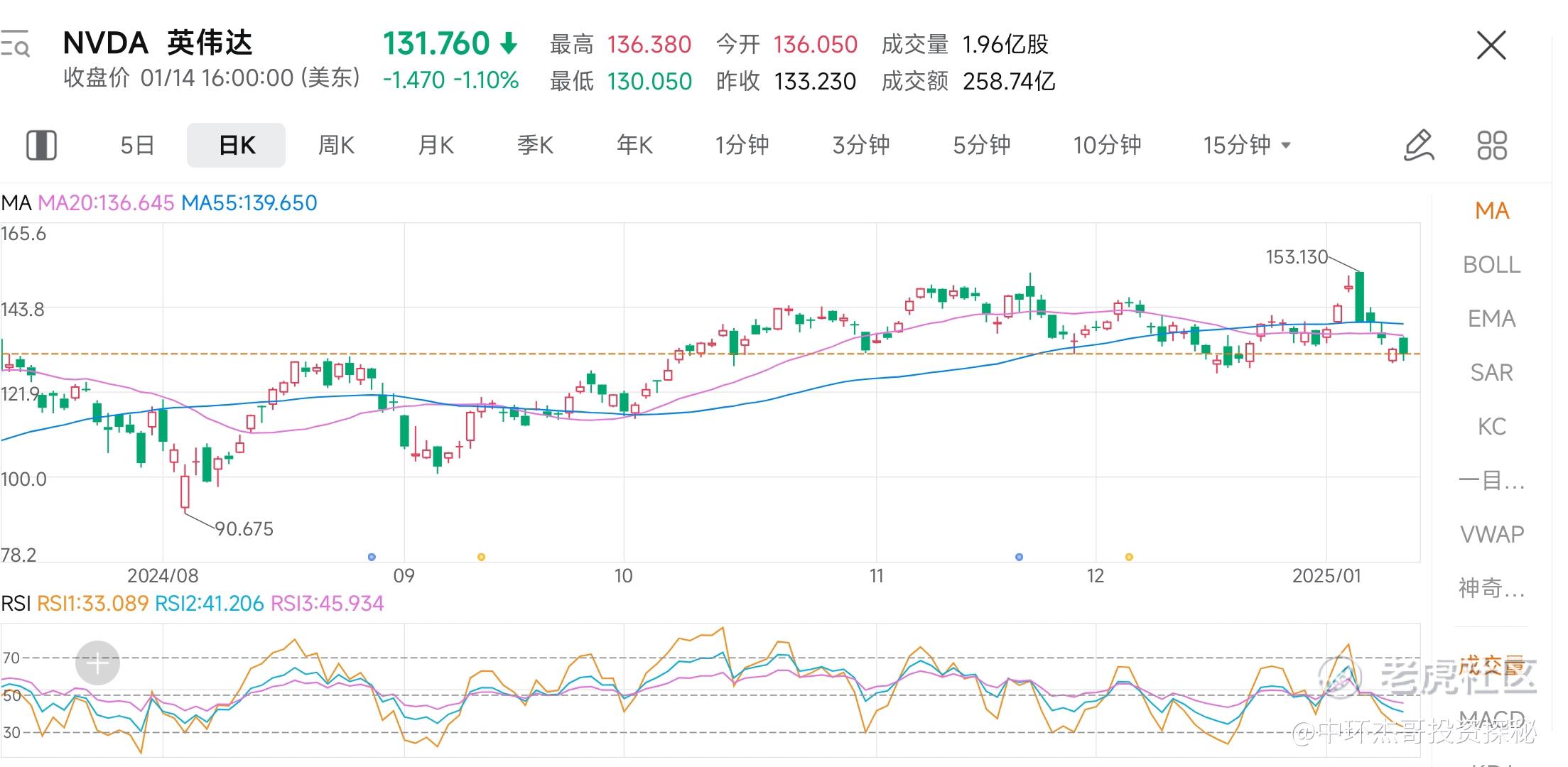Click the MA55:139.650 legend label
Image resolution: width=1568 pixels, height=767 pixels.
tap(249, 203)
